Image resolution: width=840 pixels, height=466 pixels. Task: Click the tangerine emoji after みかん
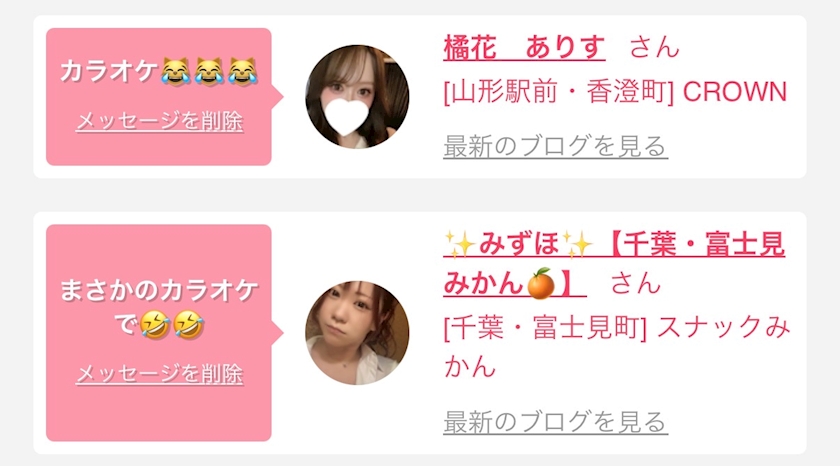540,283
